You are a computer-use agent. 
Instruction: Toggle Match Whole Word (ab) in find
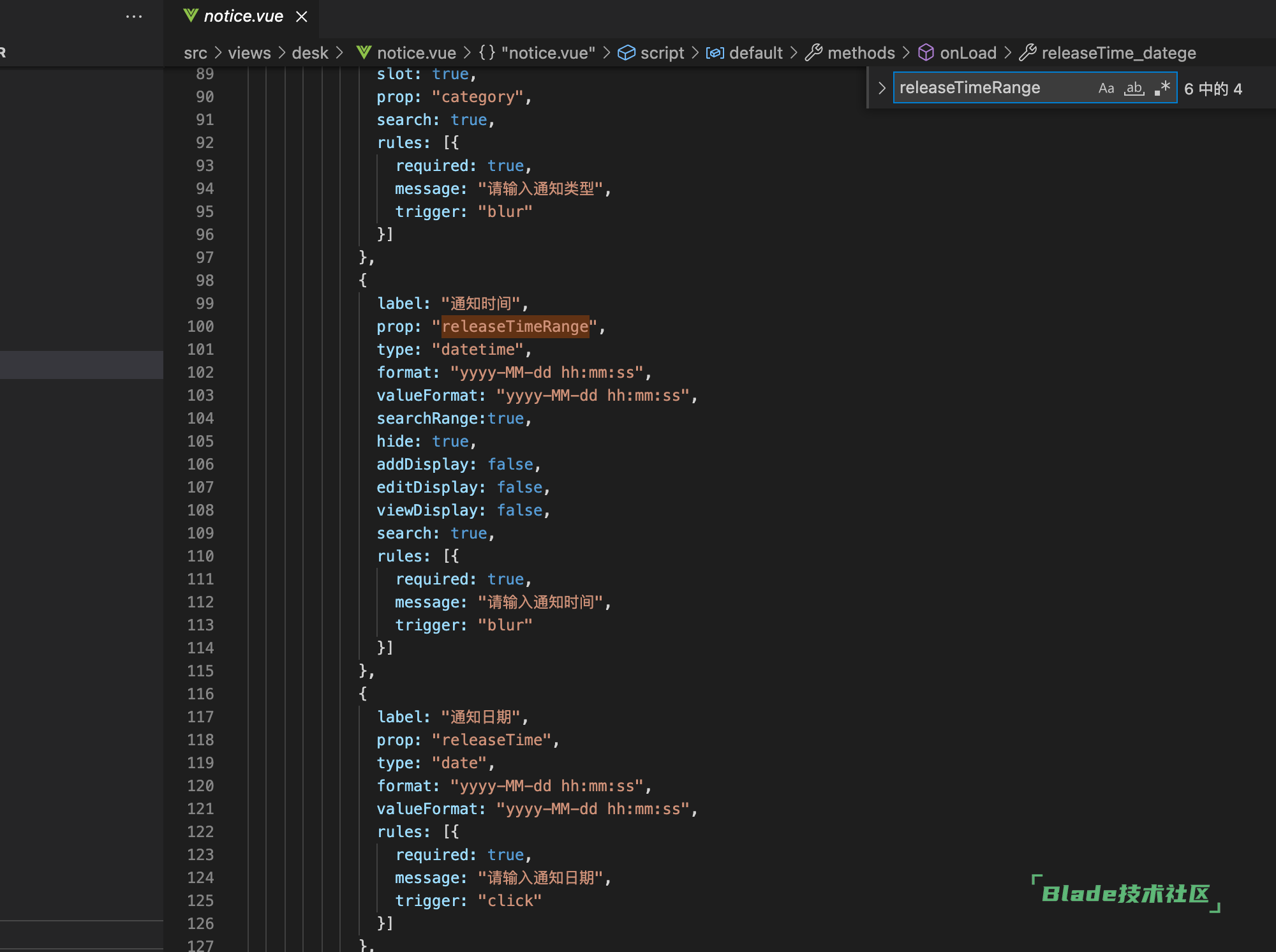coord(1134,88)
